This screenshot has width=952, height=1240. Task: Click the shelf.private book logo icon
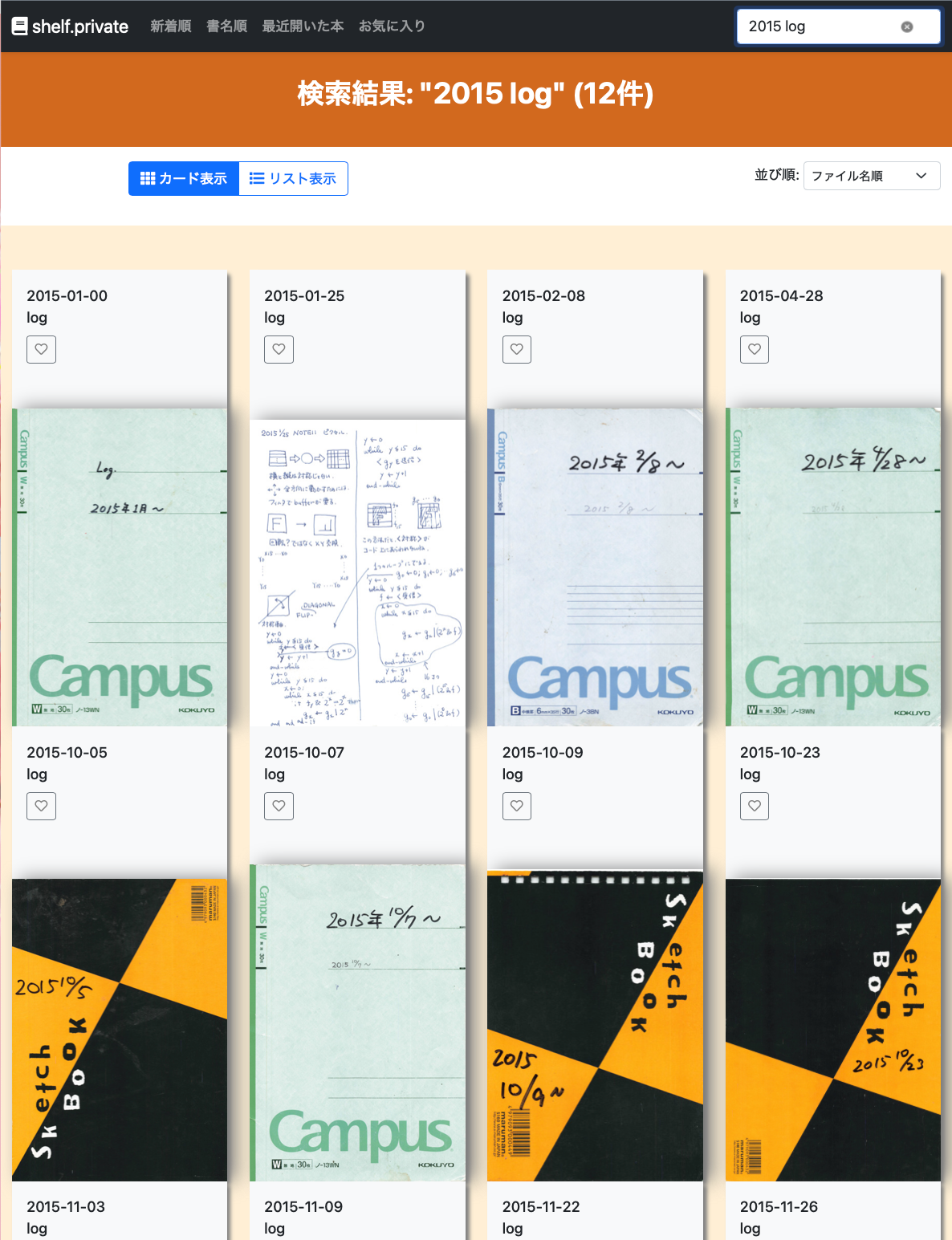tap(20, 26)
